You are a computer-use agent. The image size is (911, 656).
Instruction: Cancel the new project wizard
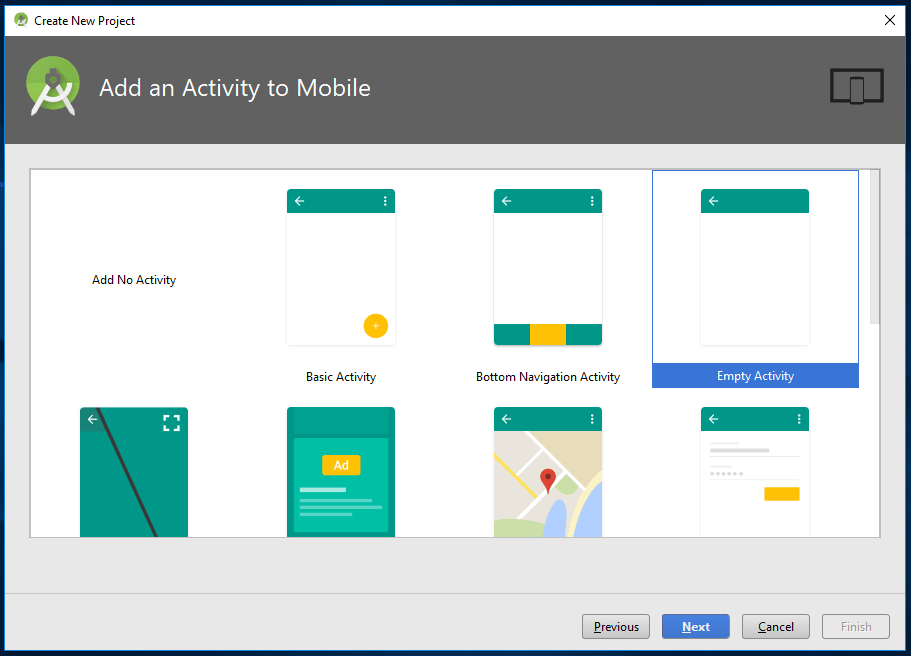pos(776,627)
